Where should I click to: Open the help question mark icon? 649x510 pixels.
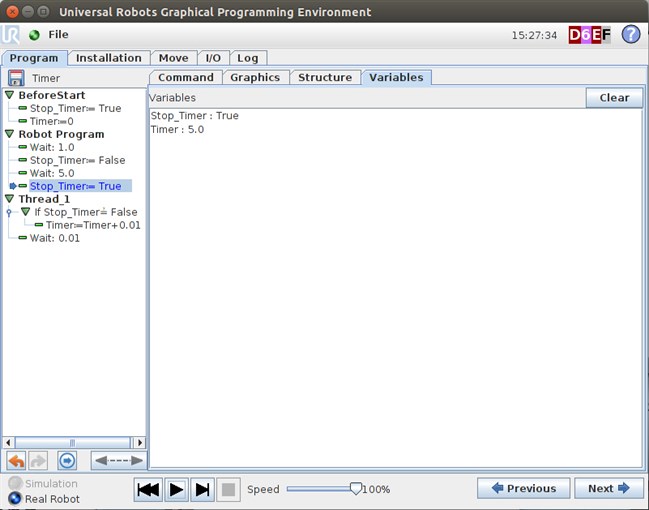point(631,34)
